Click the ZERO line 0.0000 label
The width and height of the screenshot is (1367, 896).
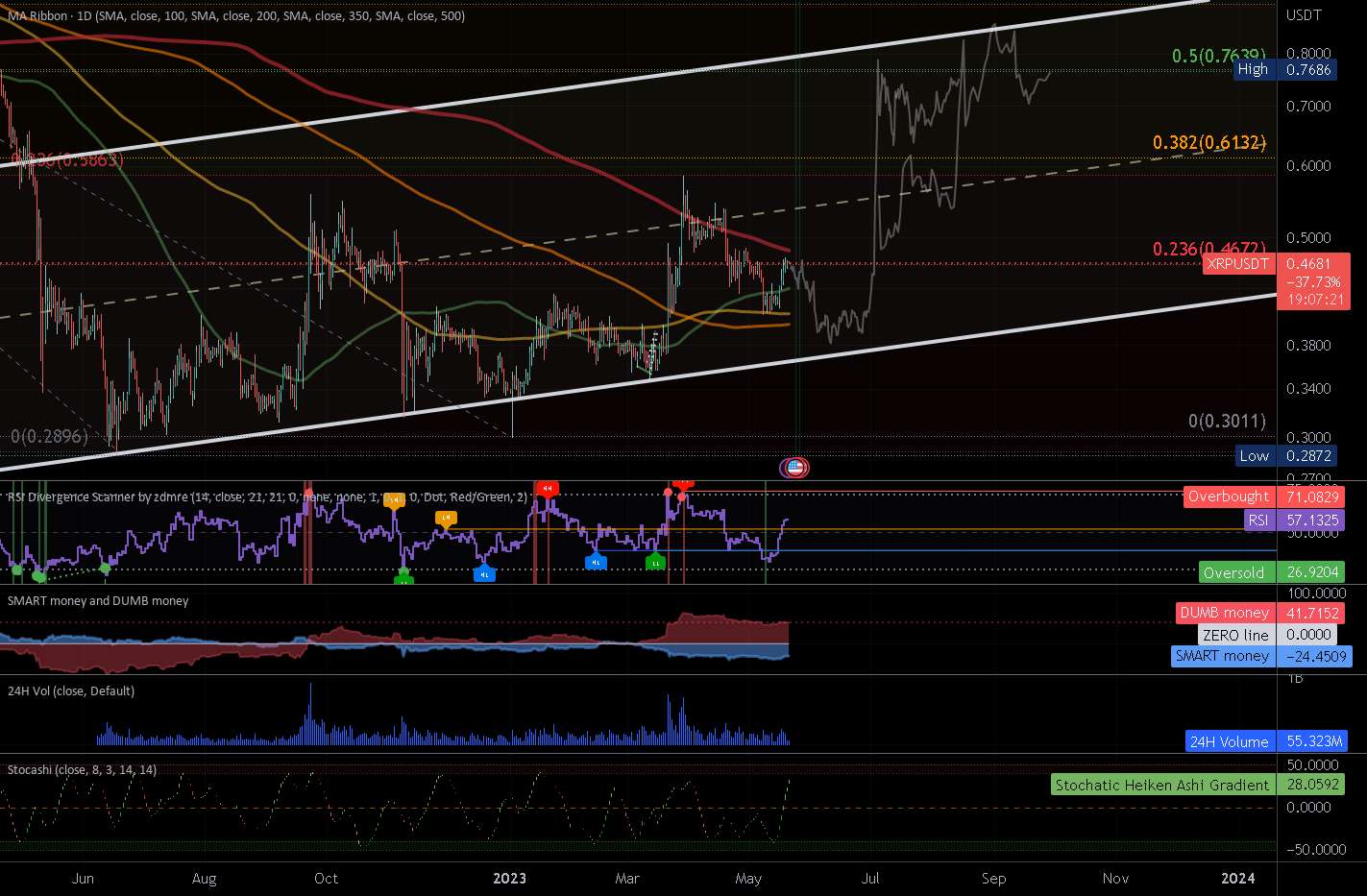point(1266,635)
